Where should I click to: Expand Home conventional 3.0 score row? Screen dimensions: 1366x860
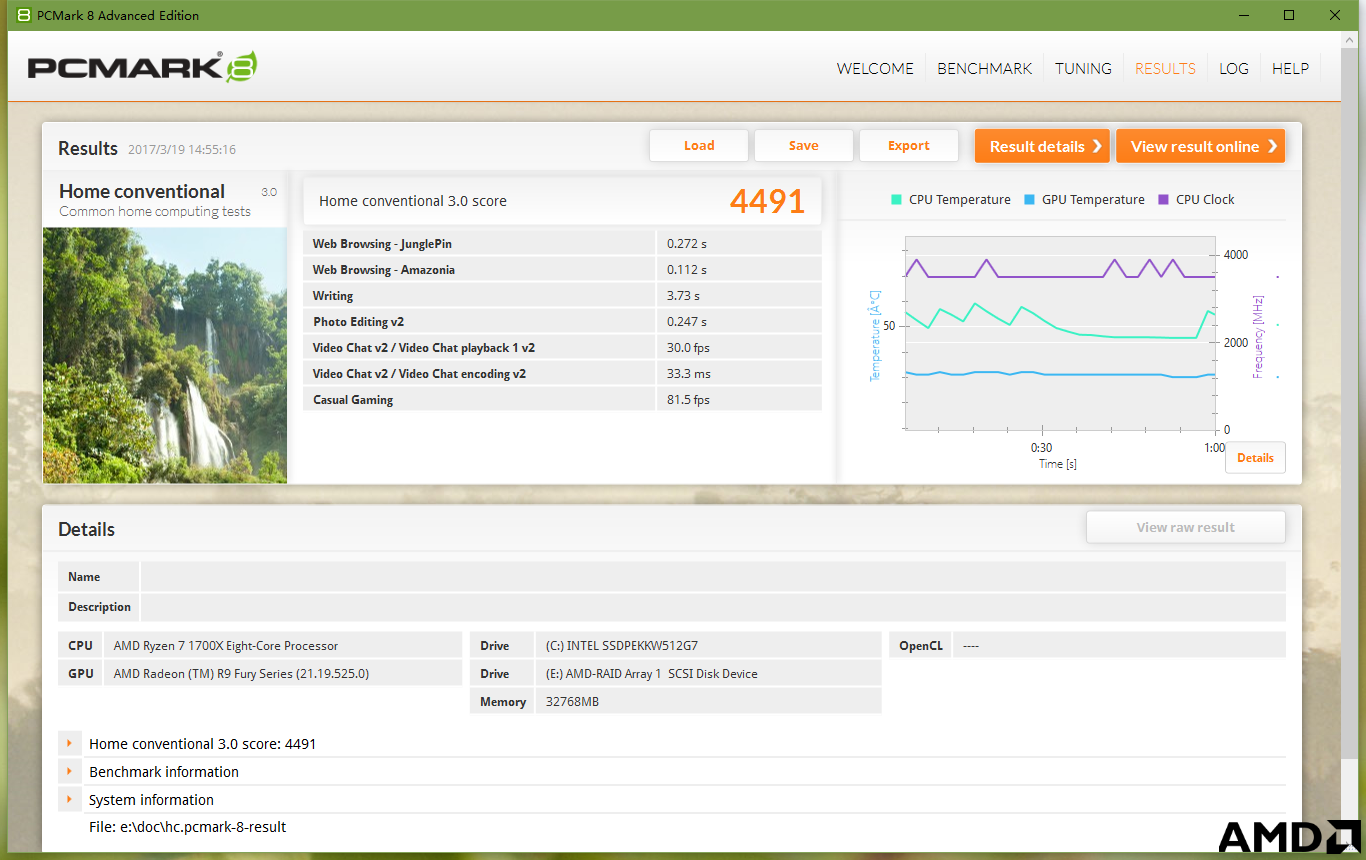tap(70, 744)
